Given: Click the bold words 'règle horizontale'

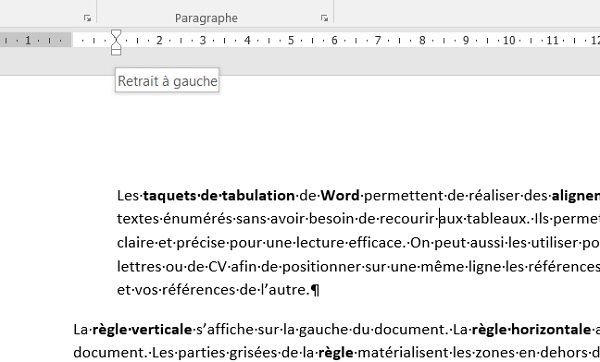Looking at the screenshot, I should point(531,329).
